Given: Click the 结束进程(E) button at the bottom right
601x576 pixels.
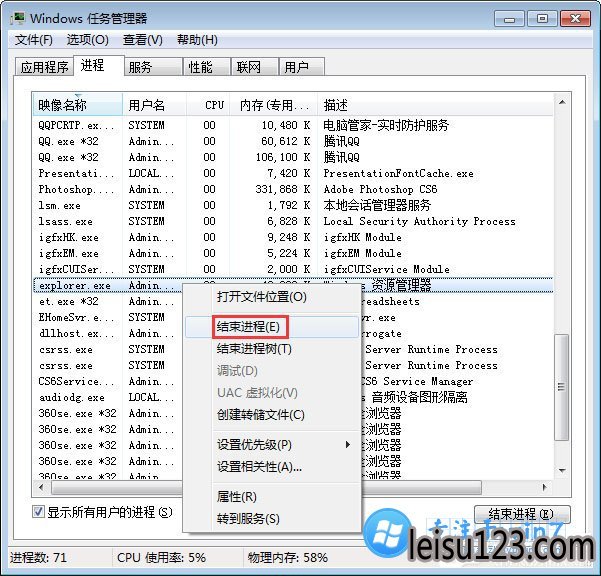Looking at the screenshot, I should coord(522,514).
